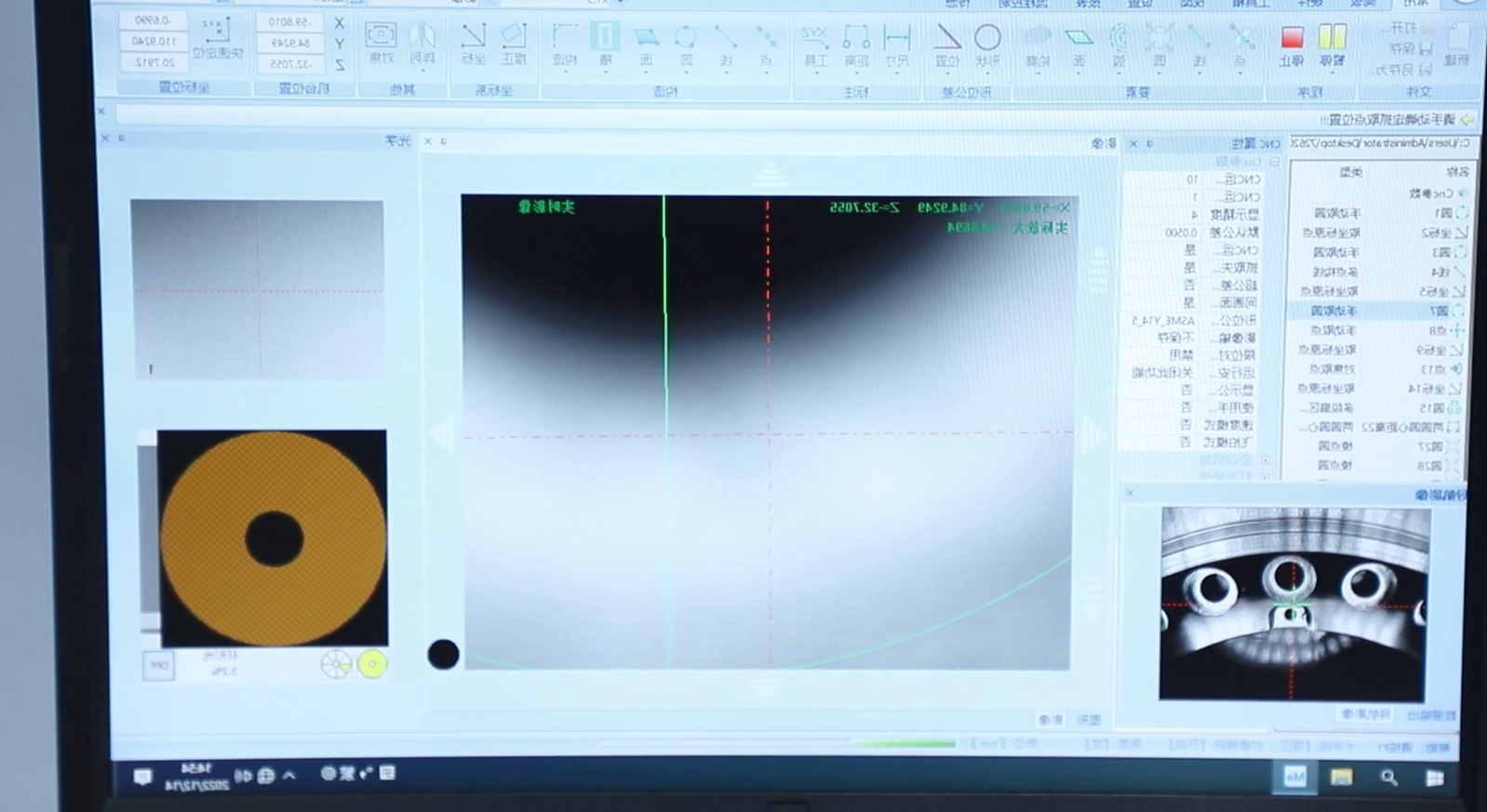Open the 流程控制 ribbon tab
1487x812 pixels.
(1024, 4)
